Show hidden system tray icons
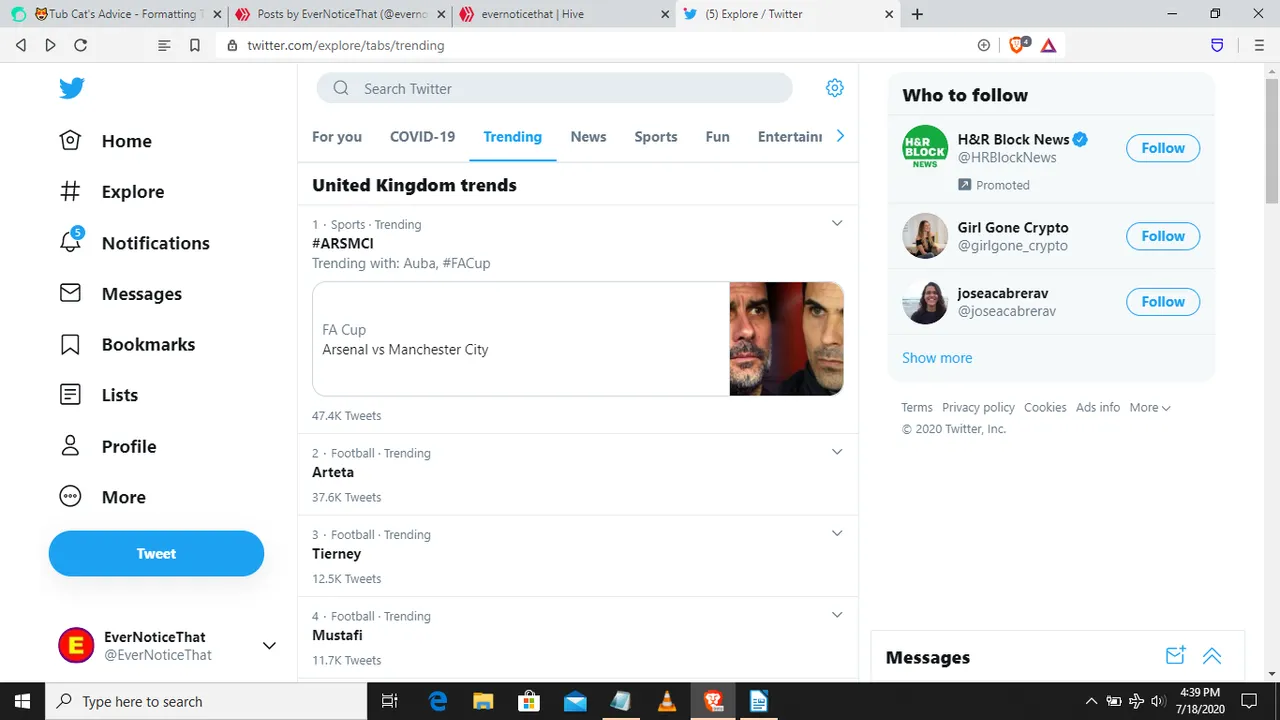The image size is (1280, 720). (1090, 701)
